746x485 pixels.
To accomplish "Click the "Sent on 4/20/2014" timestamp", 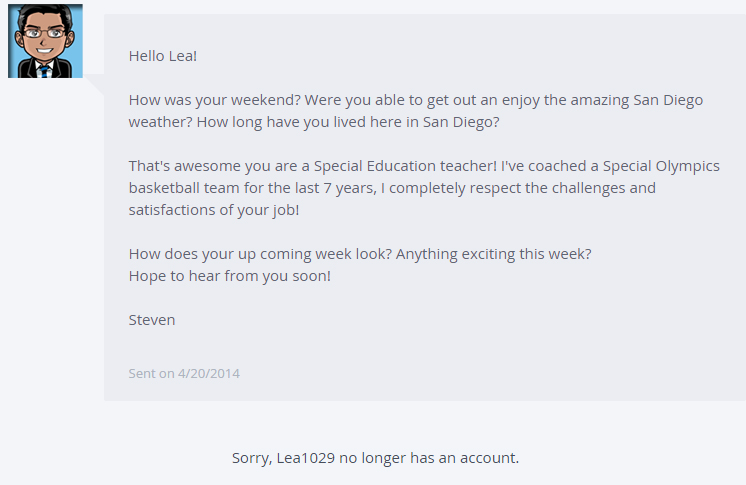I will (184, 374).
